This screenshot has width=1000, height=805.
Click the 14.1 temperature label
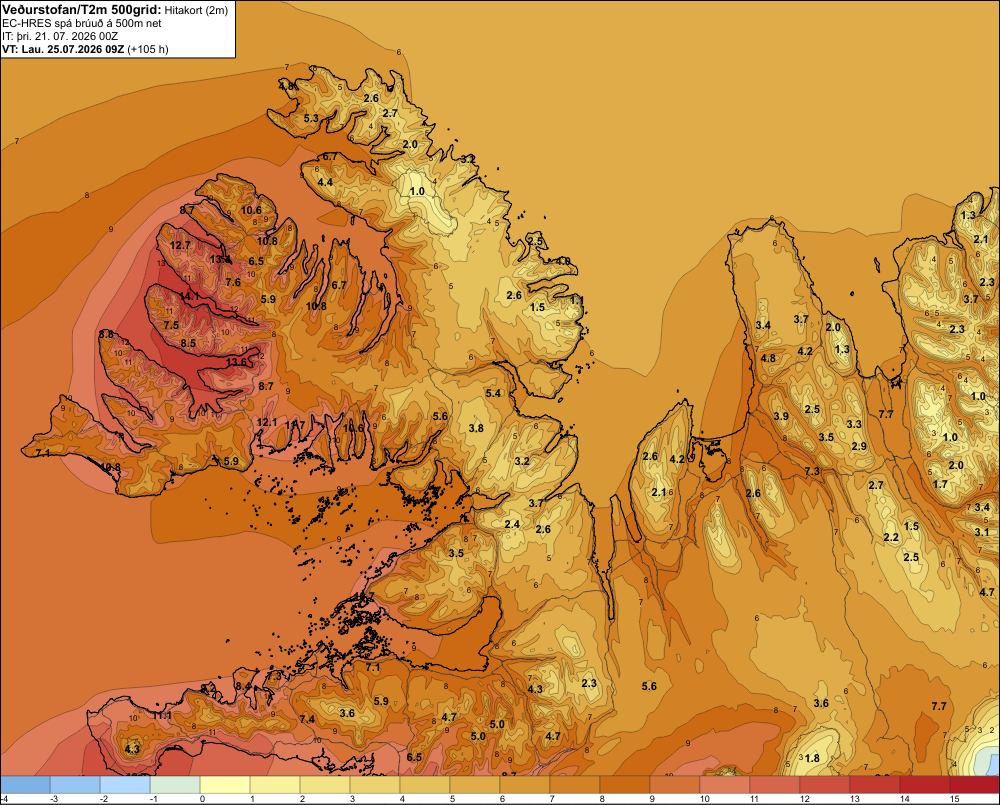(x=189, y=297)
